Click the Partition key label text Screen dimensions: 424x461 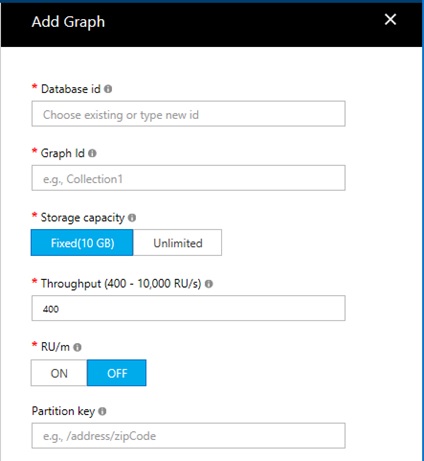coord(63,411)
